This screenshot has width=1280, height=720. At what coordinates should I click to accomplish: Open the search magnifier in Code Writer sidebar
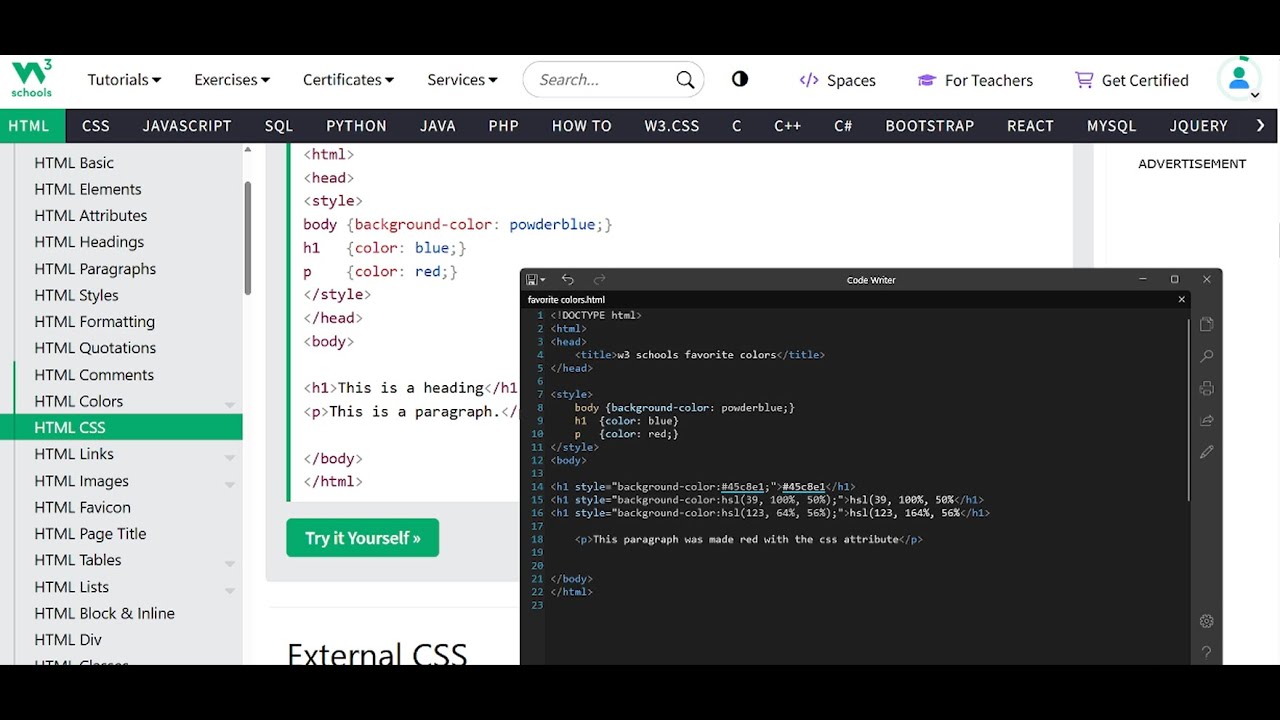[1207, 356]
